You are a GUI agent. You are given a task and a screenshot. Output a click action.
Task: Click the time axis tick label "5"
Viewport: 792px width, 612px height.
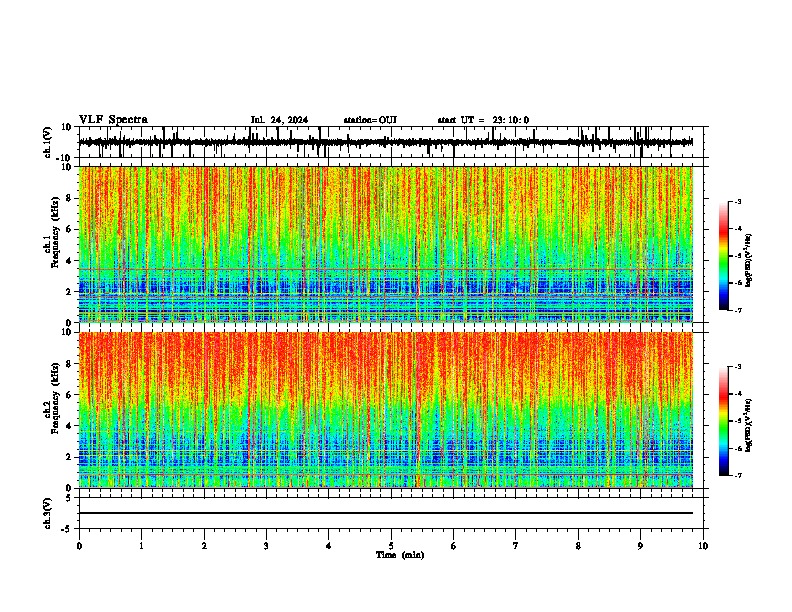[x=391, y=546]
